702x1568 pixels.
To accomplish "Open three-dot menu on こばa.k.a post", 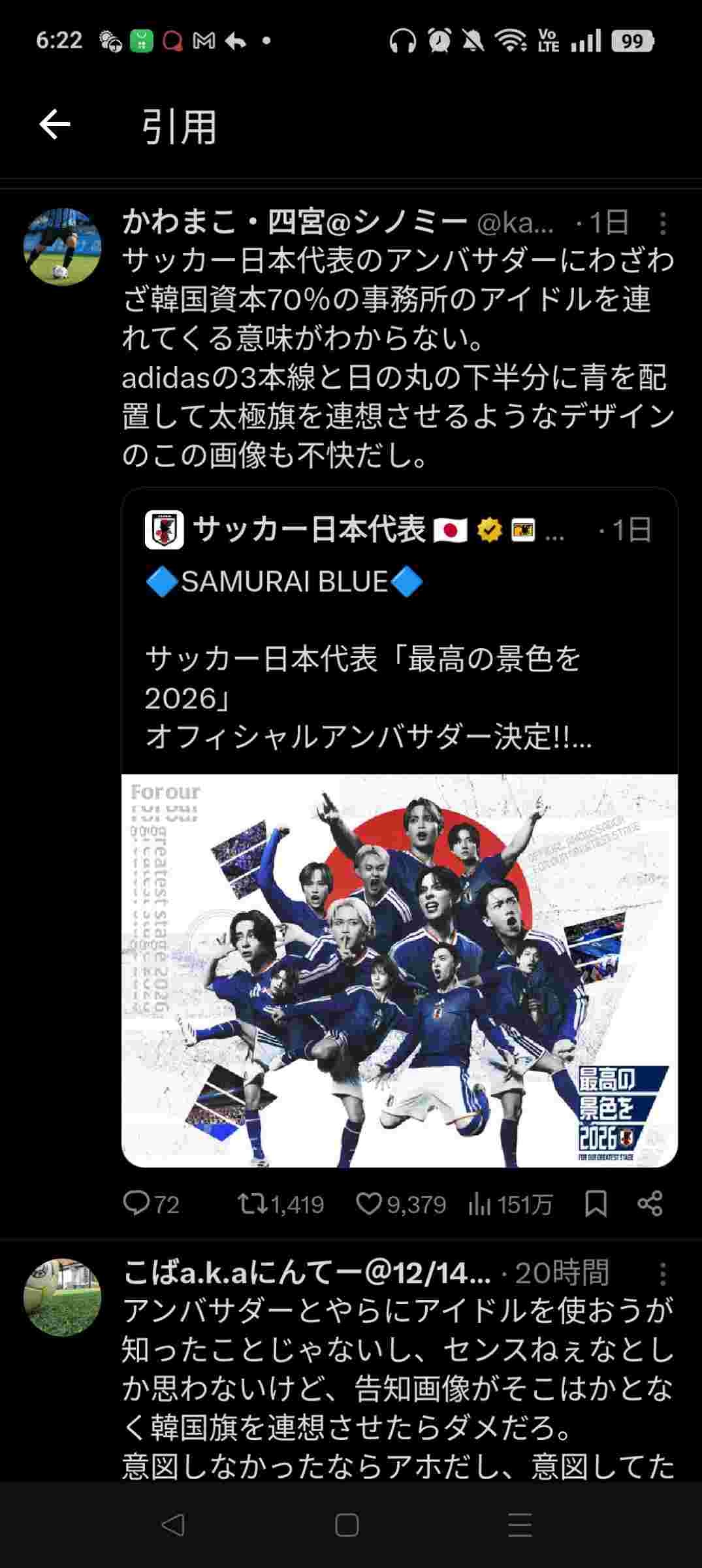I will pyautogui.click(x=663, y=1273).
